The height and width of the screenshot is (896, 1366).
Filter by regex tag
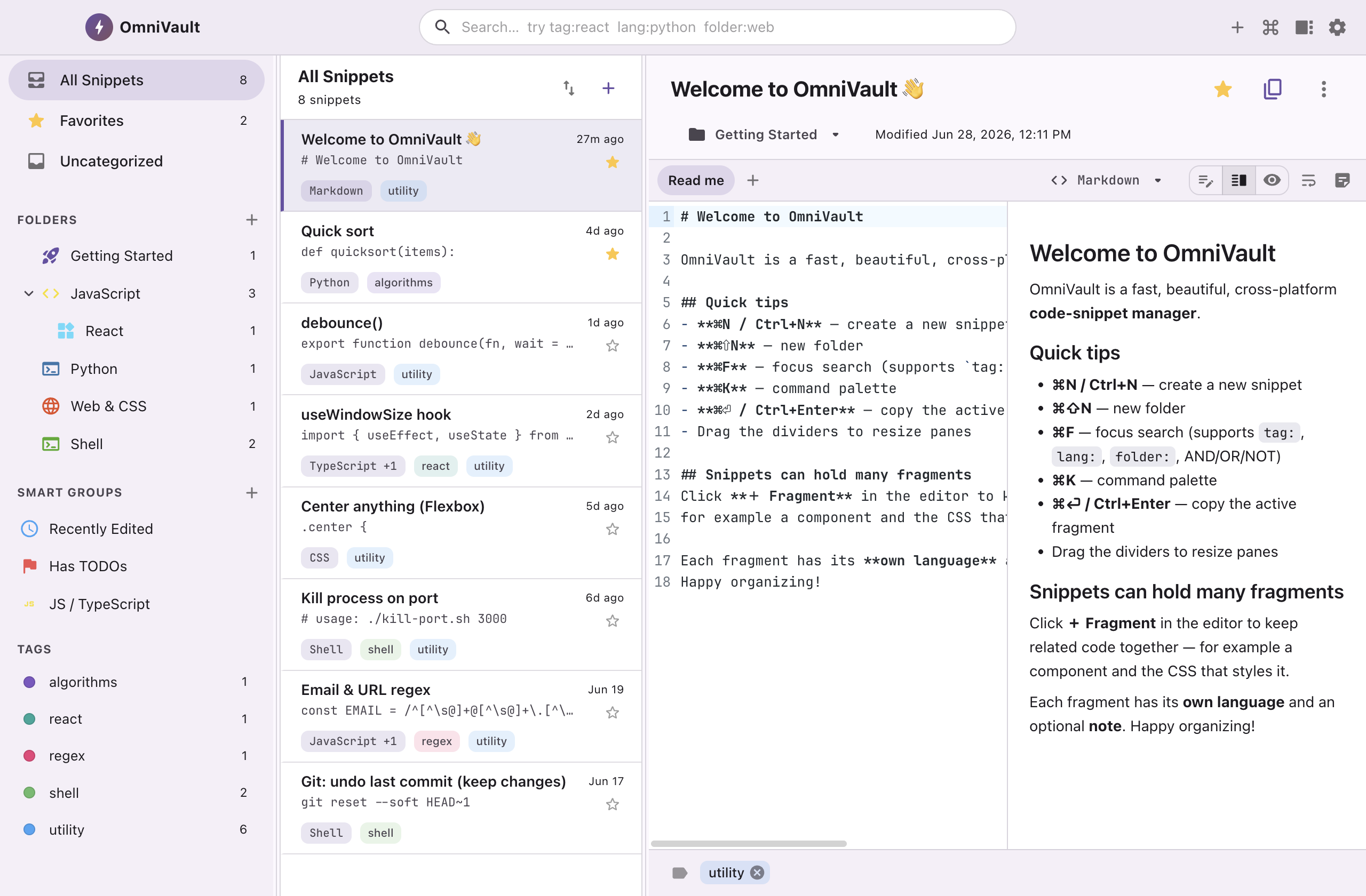point(137,755)
